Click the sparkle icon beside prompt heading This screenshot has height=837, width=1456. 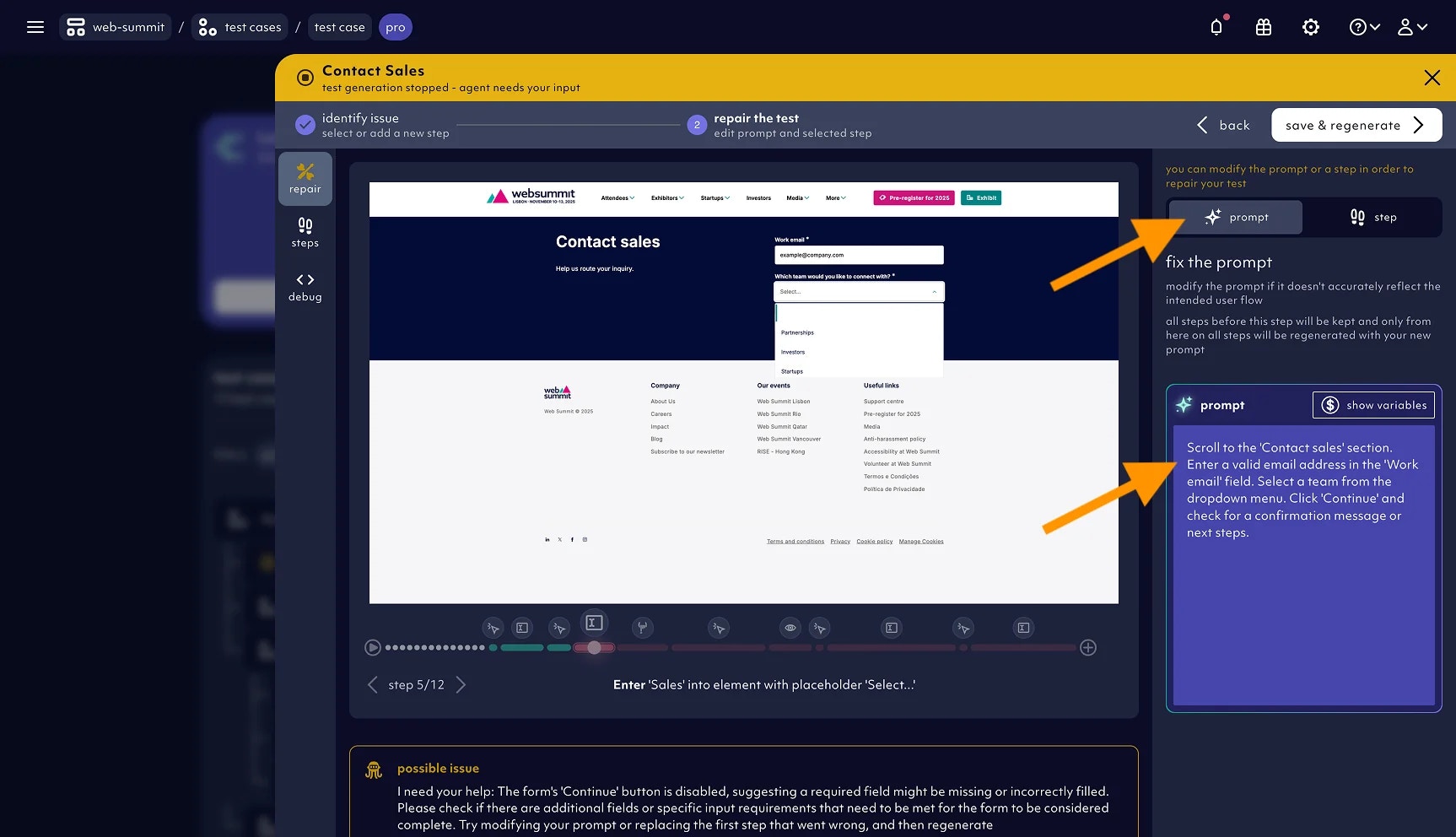tap(1184, 405)
